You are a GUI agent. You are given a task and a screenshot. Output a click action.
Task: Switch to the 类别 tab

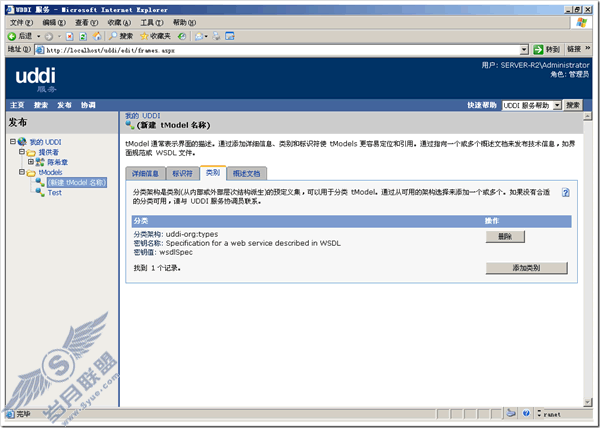(213, 173)
